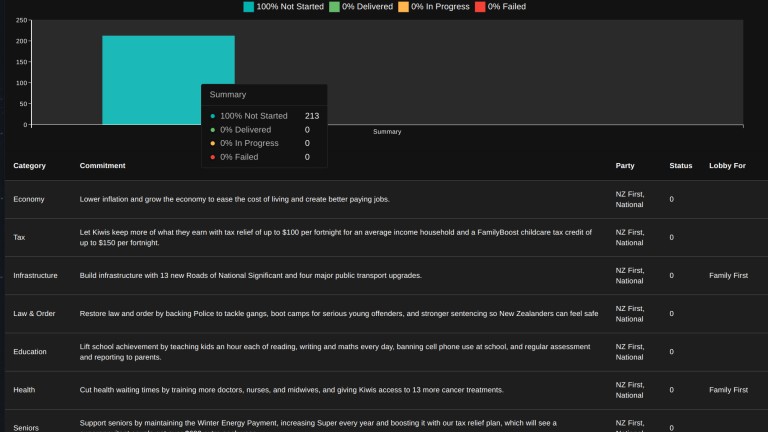Click the 'Cut health waiting times' commitment text

[x=291, y=390]
